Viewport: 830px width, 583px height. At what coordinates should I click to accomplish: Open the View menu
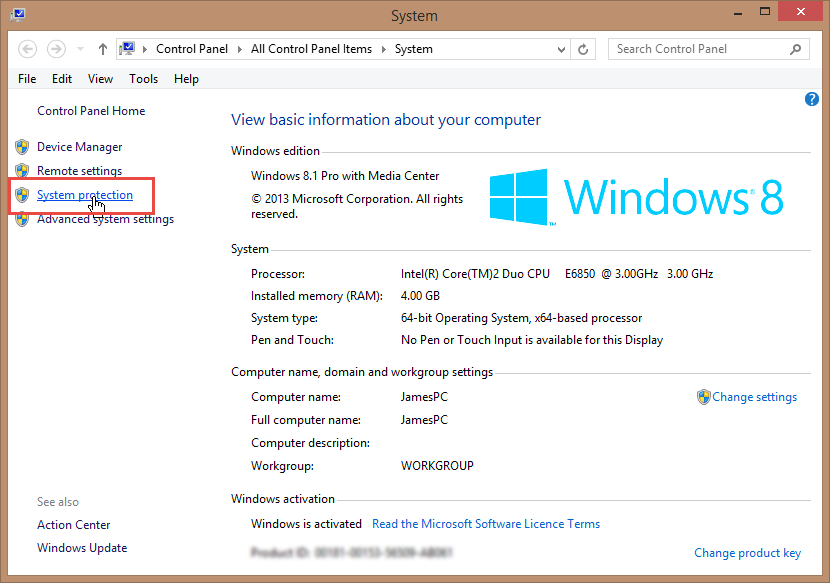(x=100, y=79)
